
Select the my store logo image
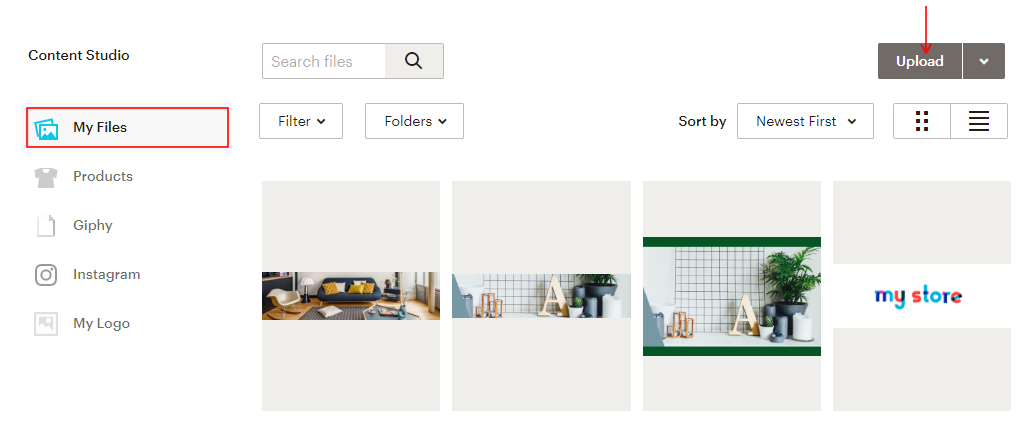(x=918, y=296)
